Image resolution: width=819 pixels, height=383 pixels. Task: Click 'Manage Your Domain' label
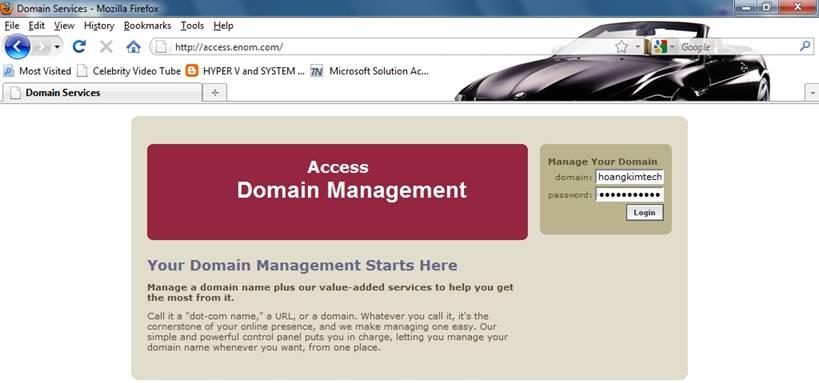602,162
